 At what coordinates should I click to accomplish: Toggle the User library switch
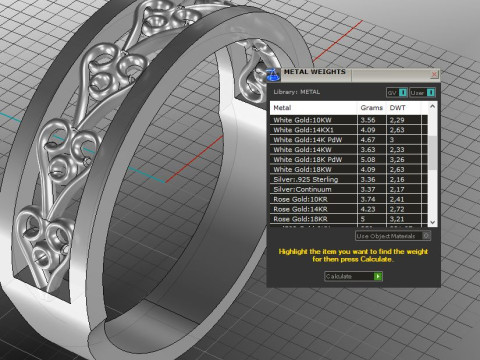pyautogui.click(x=422, y=92)
